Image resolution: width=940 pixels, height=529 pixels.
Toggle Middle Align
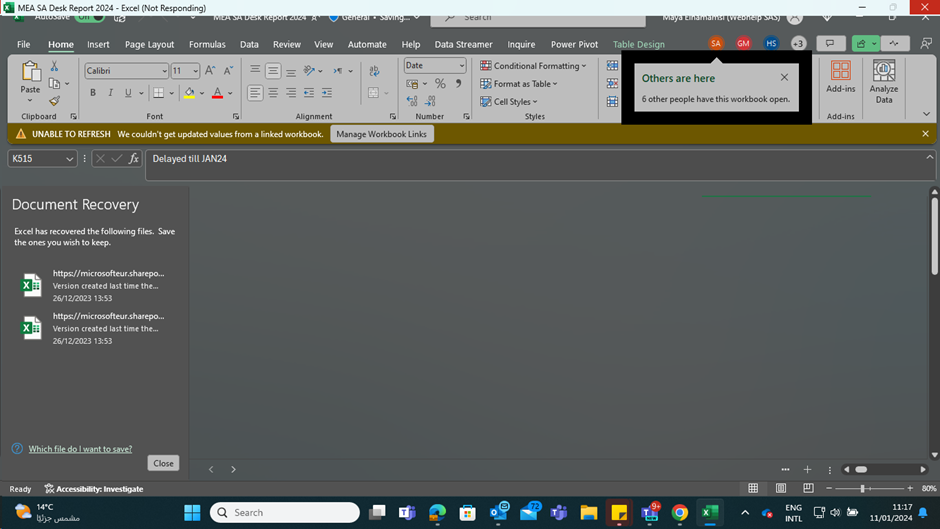tap(273, 71)
